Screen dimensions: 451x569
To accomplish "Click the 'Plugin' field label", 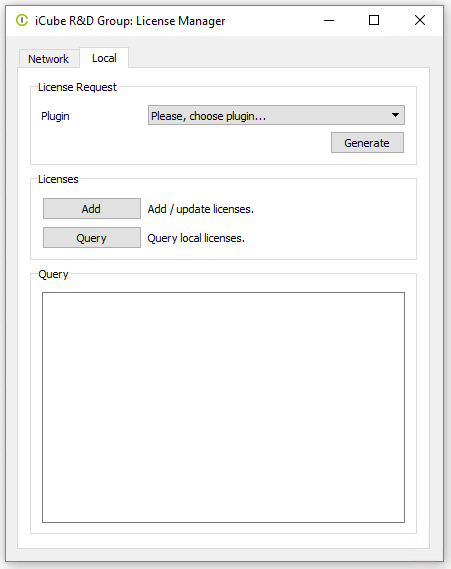I will [x=55, y=116].
